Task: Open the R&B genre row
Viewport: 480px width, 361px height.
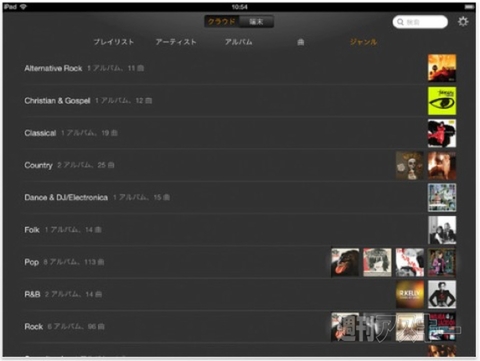Action: pyautogui.click(x=240, y=295)
